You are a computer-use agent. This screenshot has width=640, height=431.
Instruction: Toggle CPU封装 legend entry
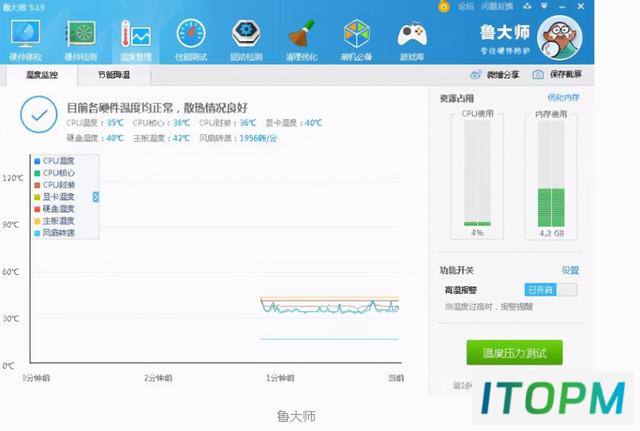click(x=55, y=185)
